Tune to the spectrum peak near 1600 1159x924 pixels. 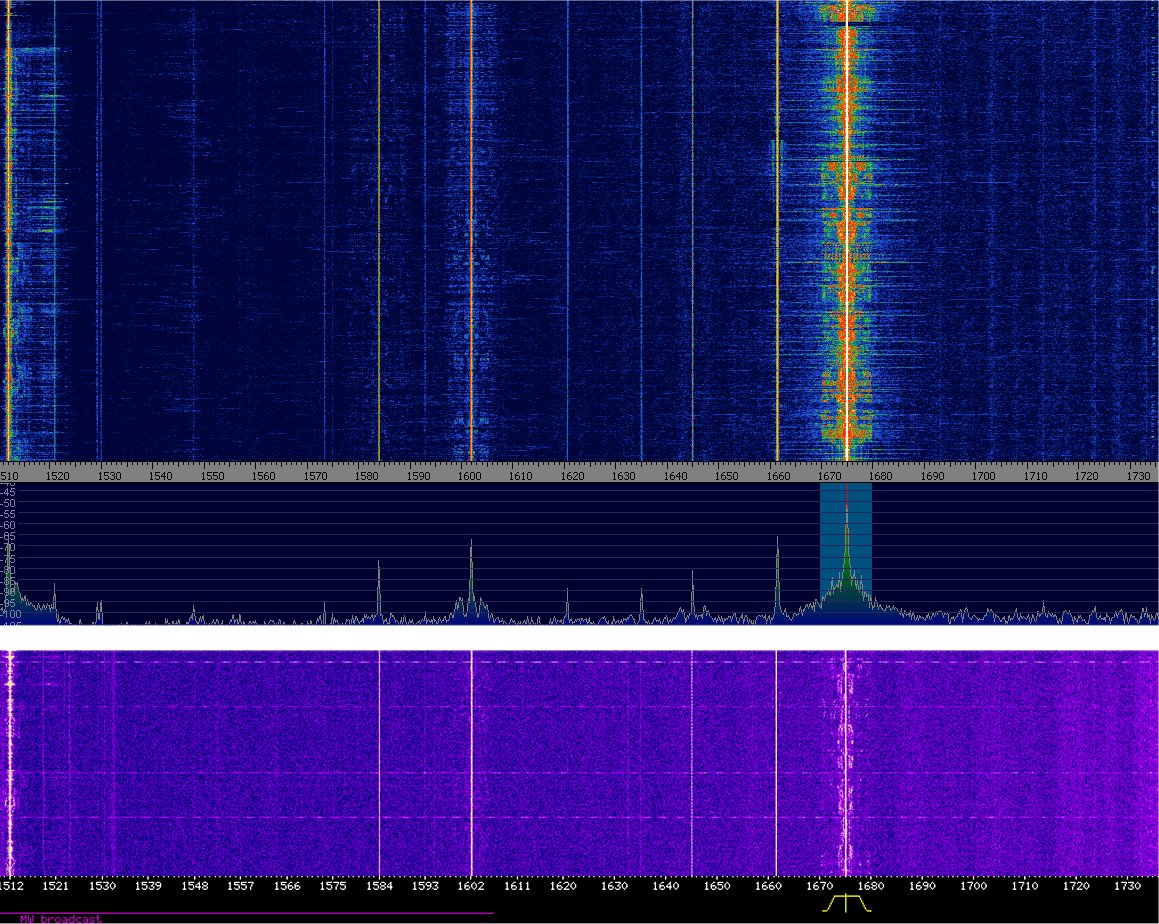471,543
